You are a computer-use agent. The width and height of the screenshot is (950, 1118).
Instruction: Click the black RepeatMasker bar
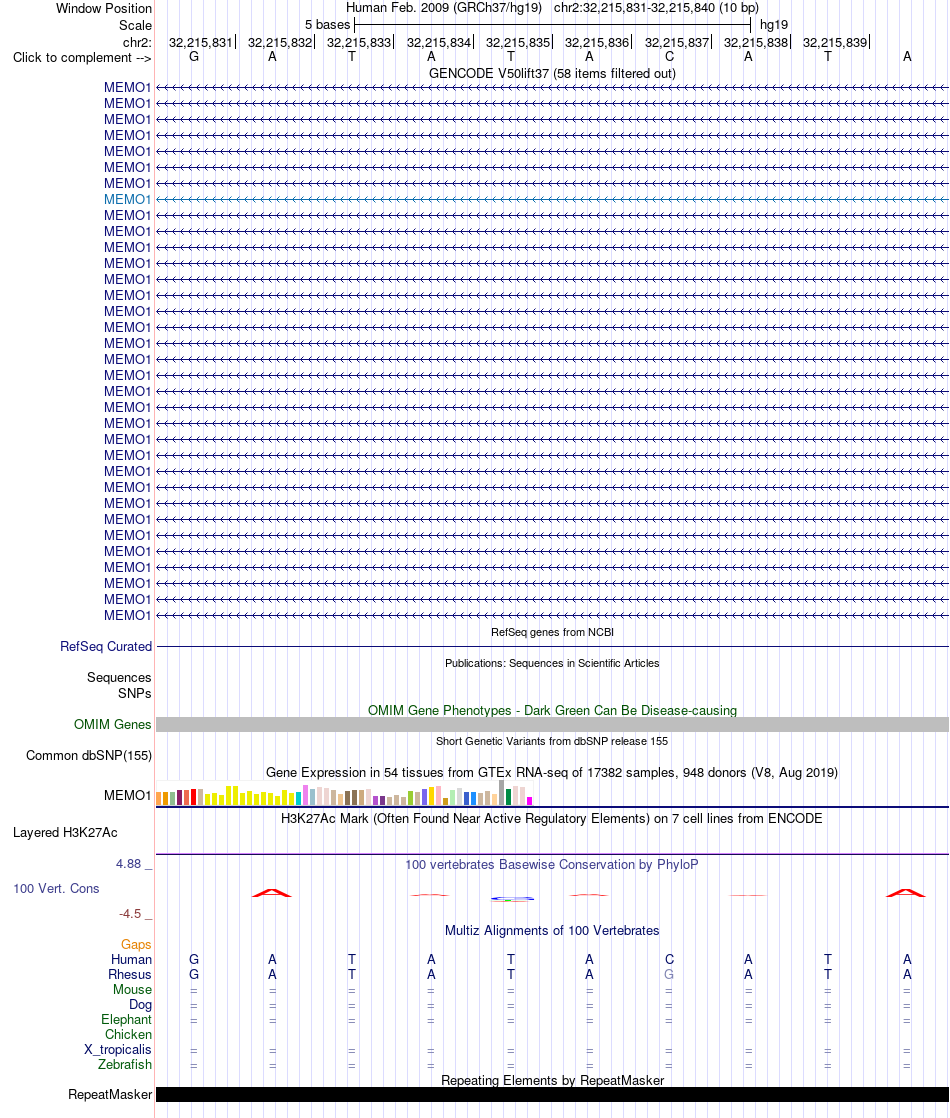tap(552, 1094)
